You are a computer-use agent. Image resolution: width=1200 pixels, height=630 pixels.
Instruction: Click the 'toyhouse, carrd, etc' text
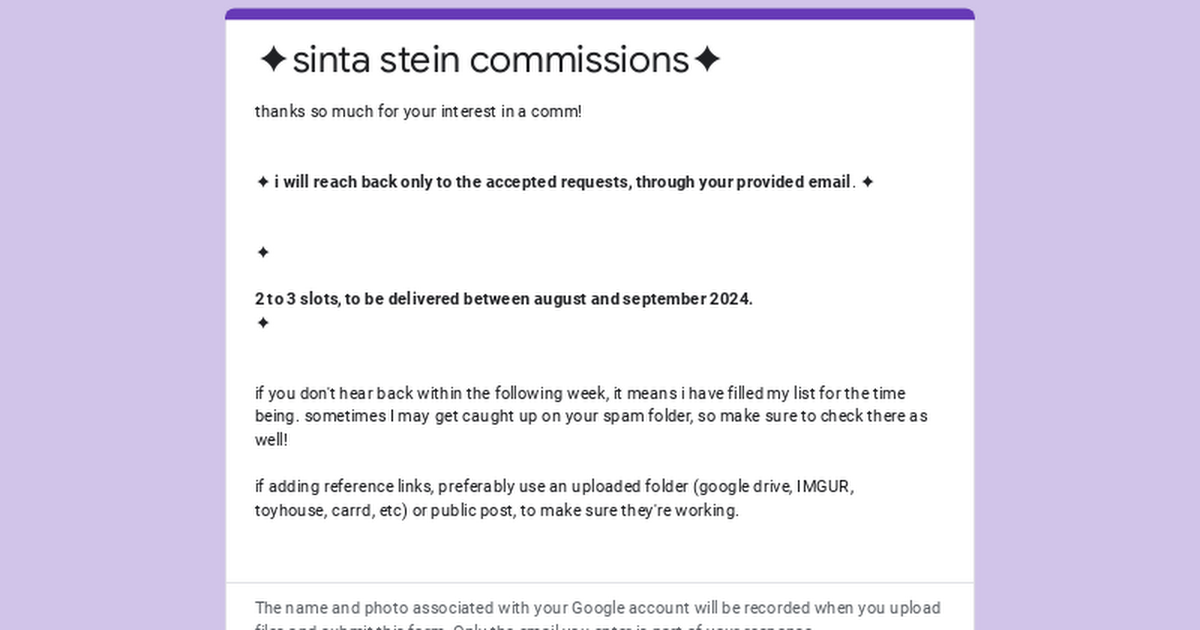(x=329, y=510)
